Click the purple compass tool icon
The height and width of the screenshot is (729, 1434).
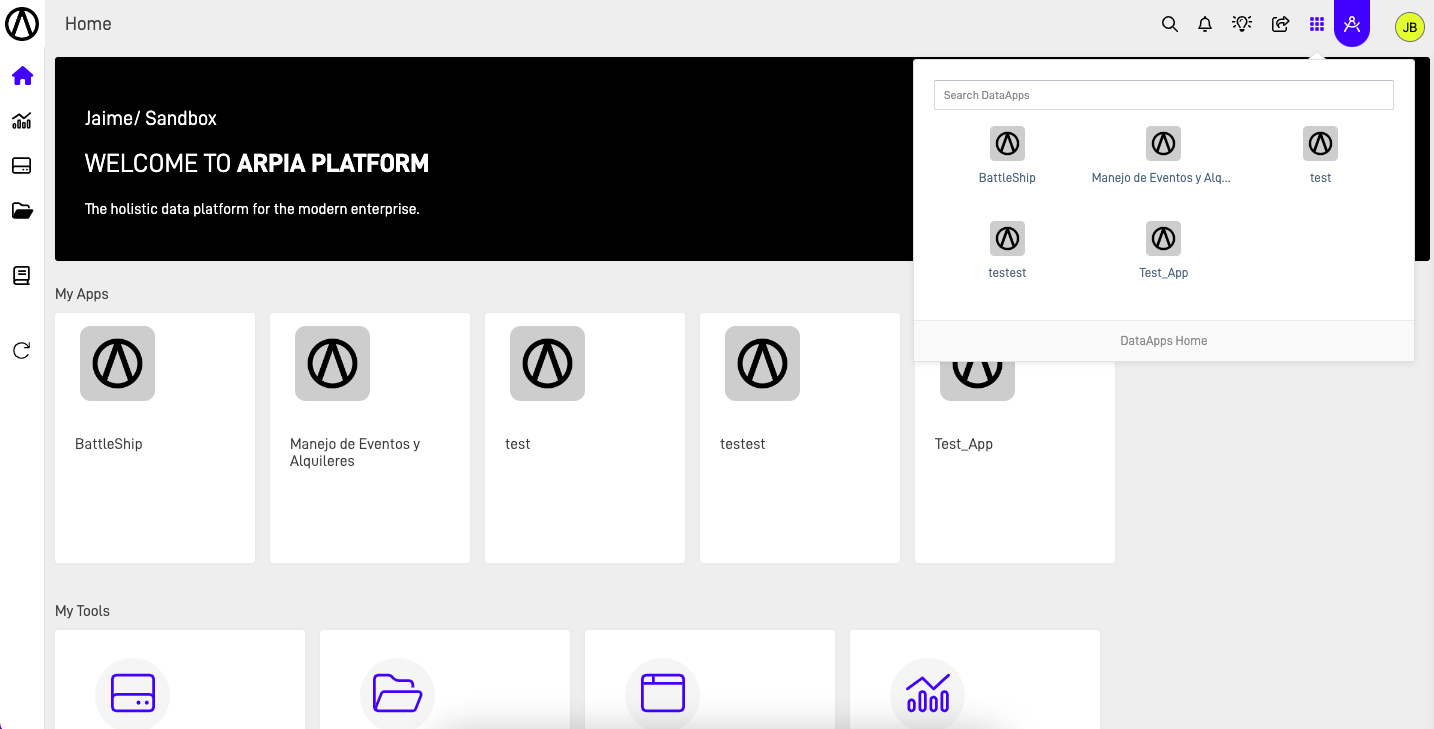tap(1352, 24)
